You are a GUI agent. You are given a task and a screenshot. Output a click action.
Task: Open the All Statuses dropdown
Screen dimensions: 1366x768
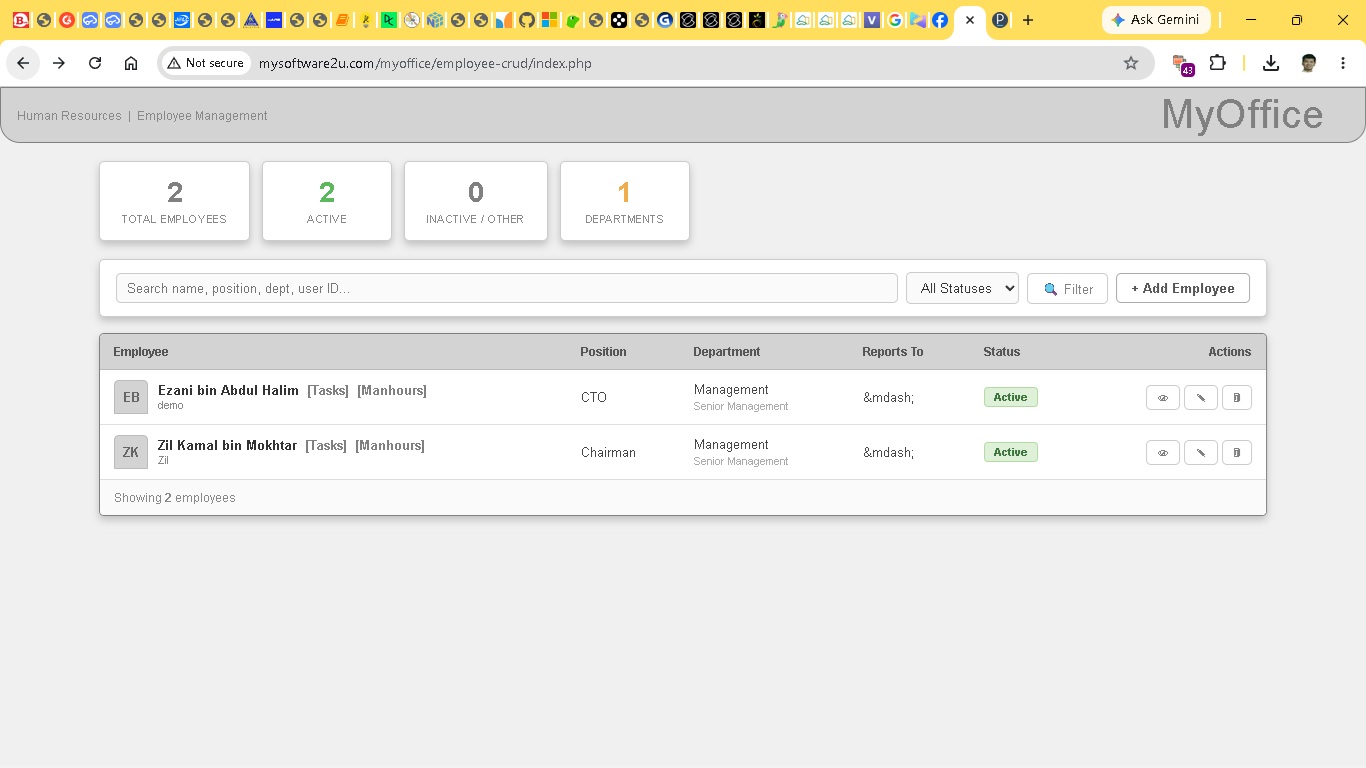(x=962, y=288)
